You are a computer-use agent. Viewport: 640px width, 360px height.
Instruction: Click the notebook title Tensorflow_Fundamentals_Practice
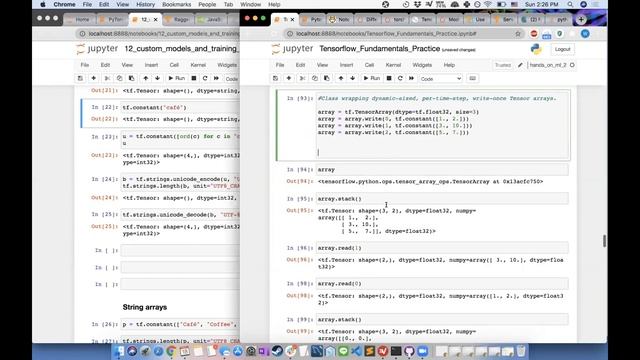point(380,49)
